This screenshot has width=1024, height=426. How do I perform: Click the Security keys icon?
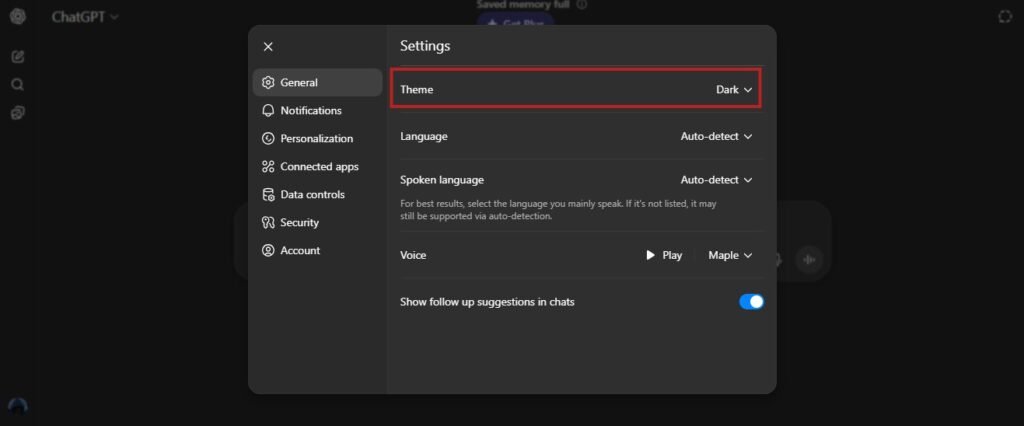tap(268, 222)
